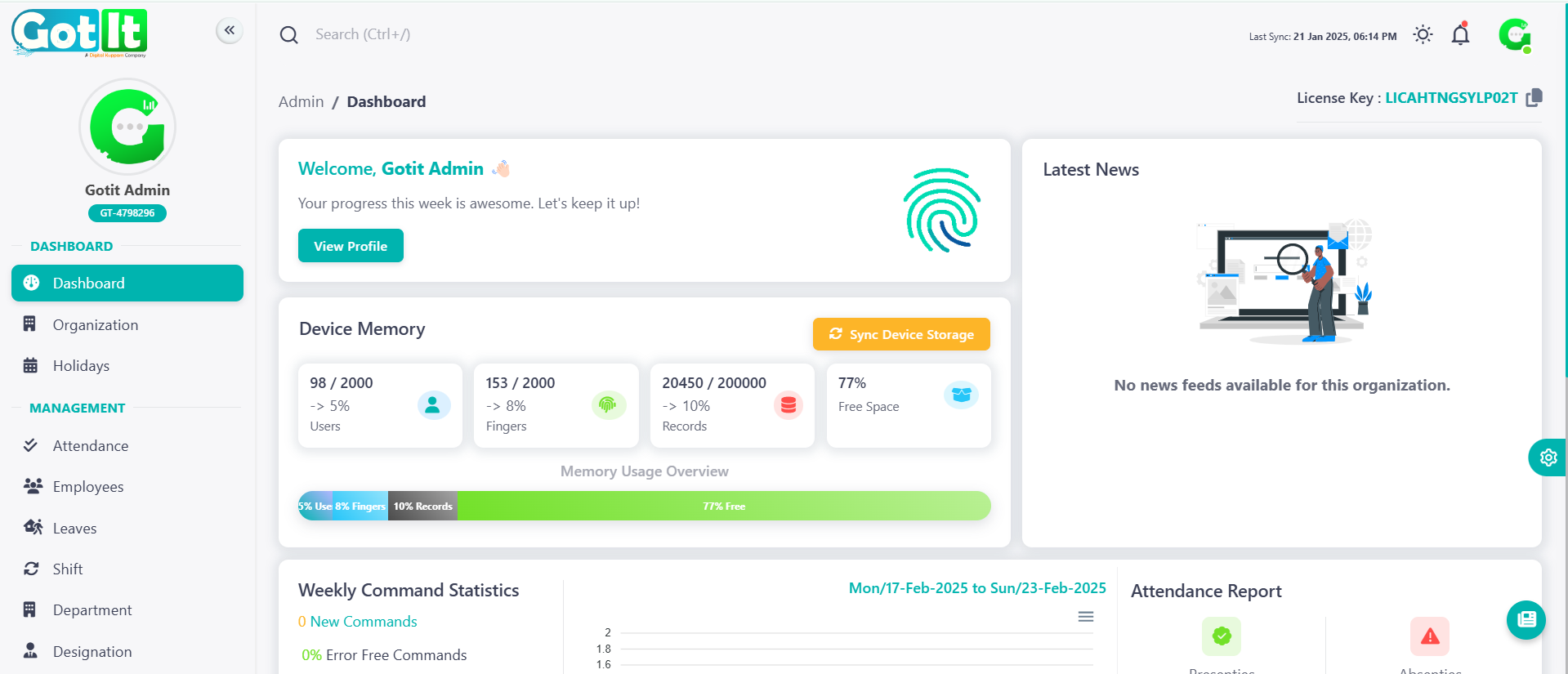1568x674 pixels.
Task: Click the floating news feed icon at bottom right
Action: 1526,620
